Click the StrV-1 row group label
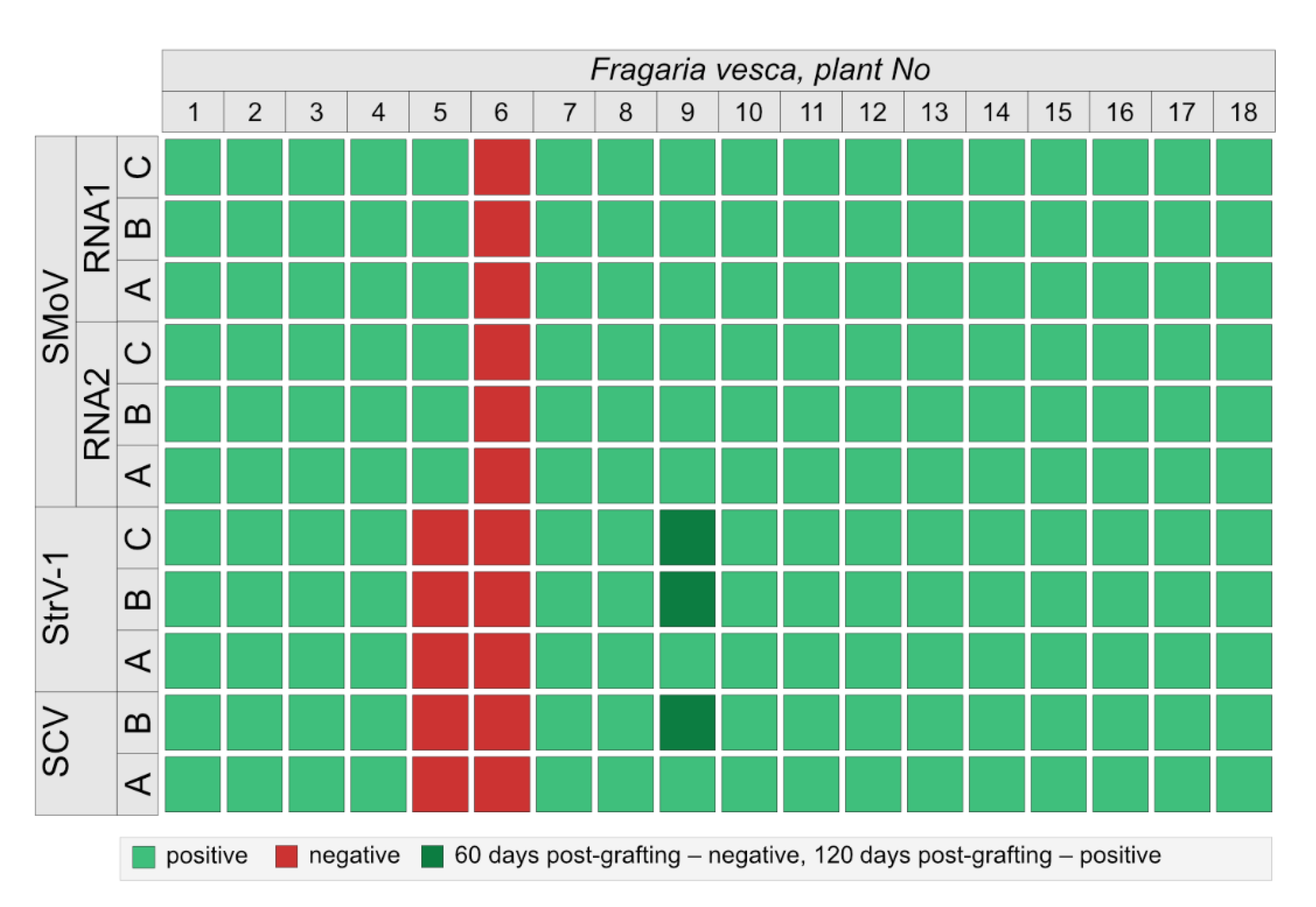Screen dimensions: 1316x907 pyautogui.click(x=56, y=598)
